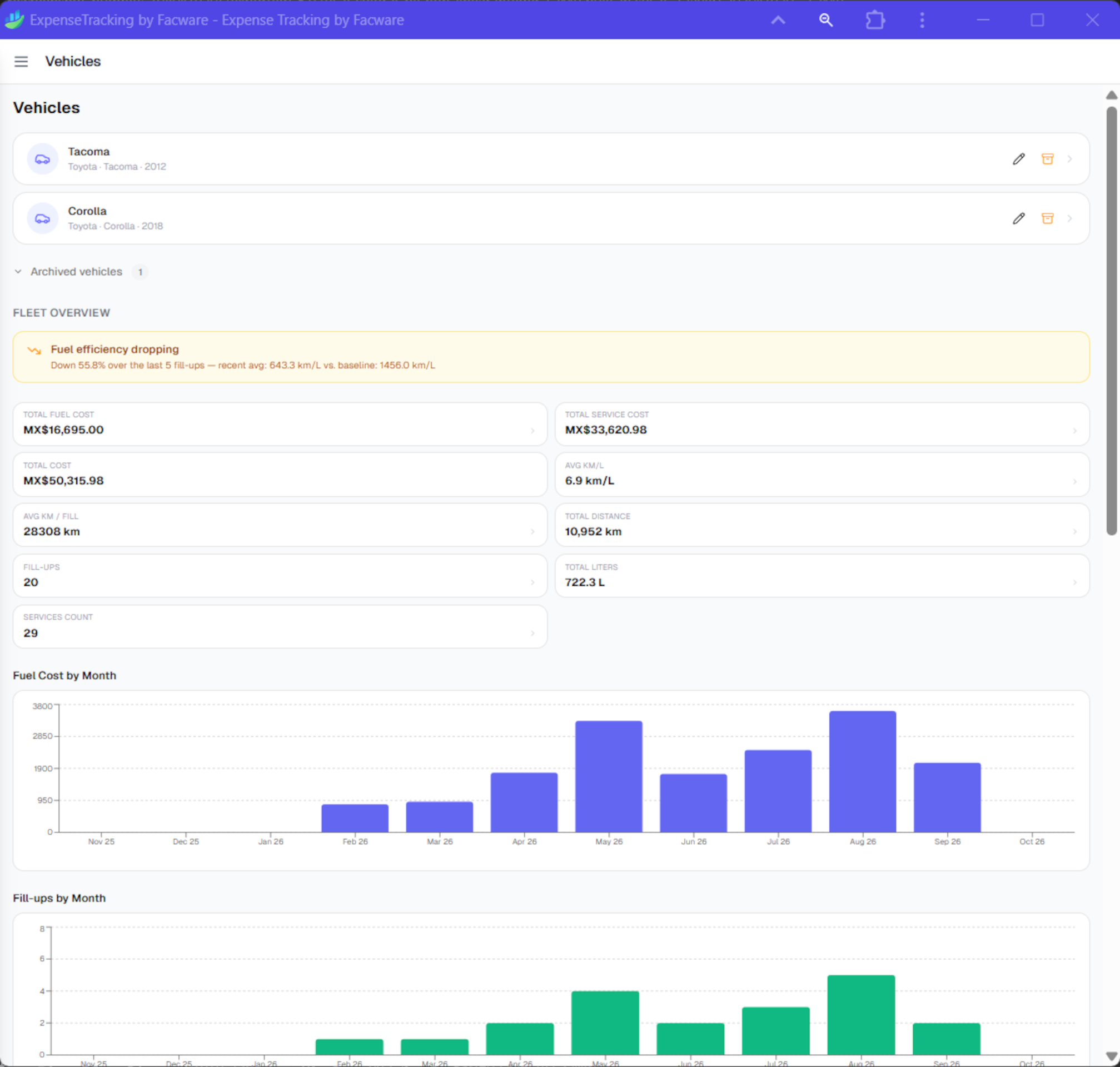Screen dimensions: 1120x1067
Task: Click the 'Fuel Cost by Month' chart title
Action: 64,676
